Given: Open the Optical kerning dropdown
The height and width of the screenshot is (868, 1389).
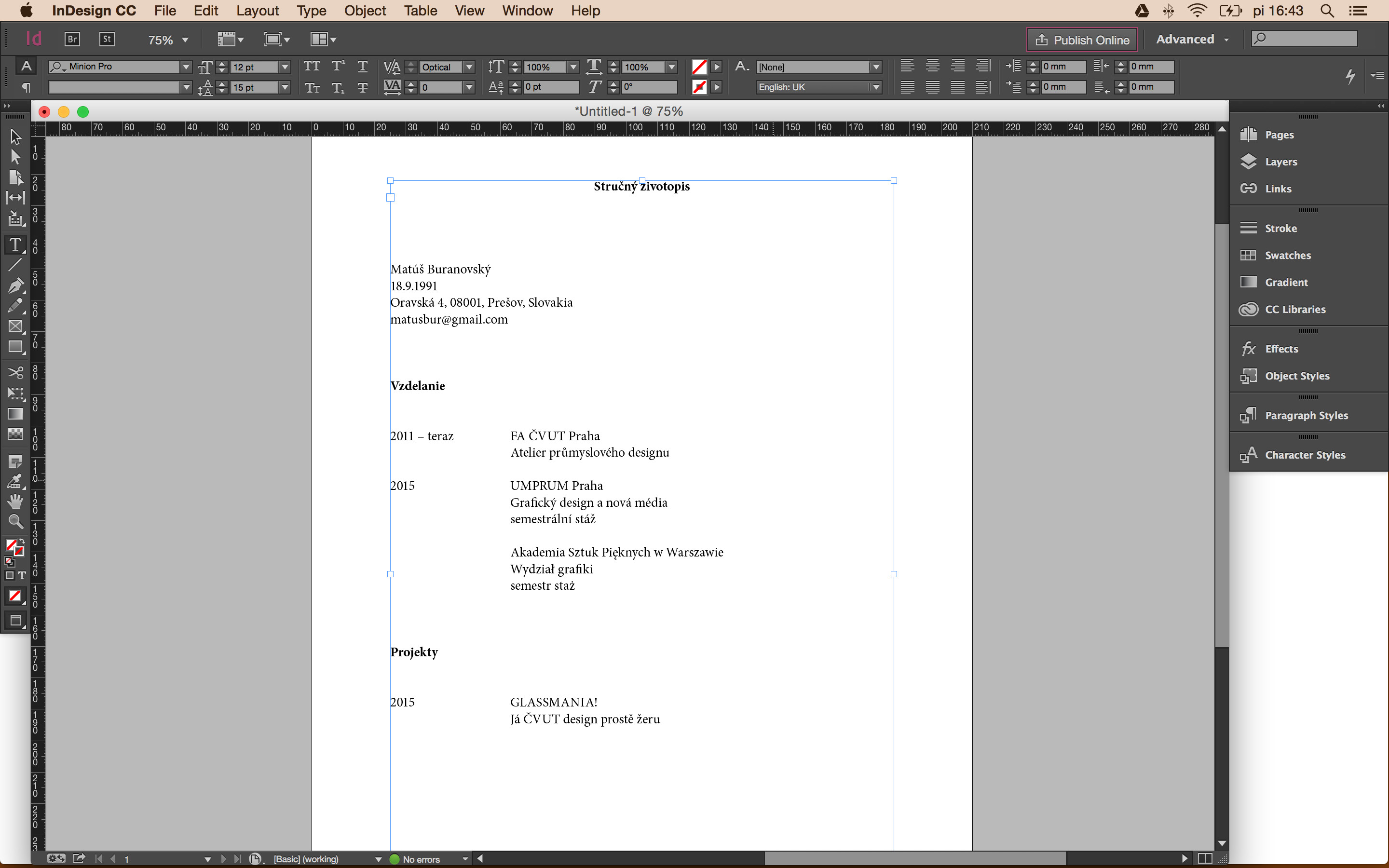Looking at the screenshot, I should tap(469, 67).
